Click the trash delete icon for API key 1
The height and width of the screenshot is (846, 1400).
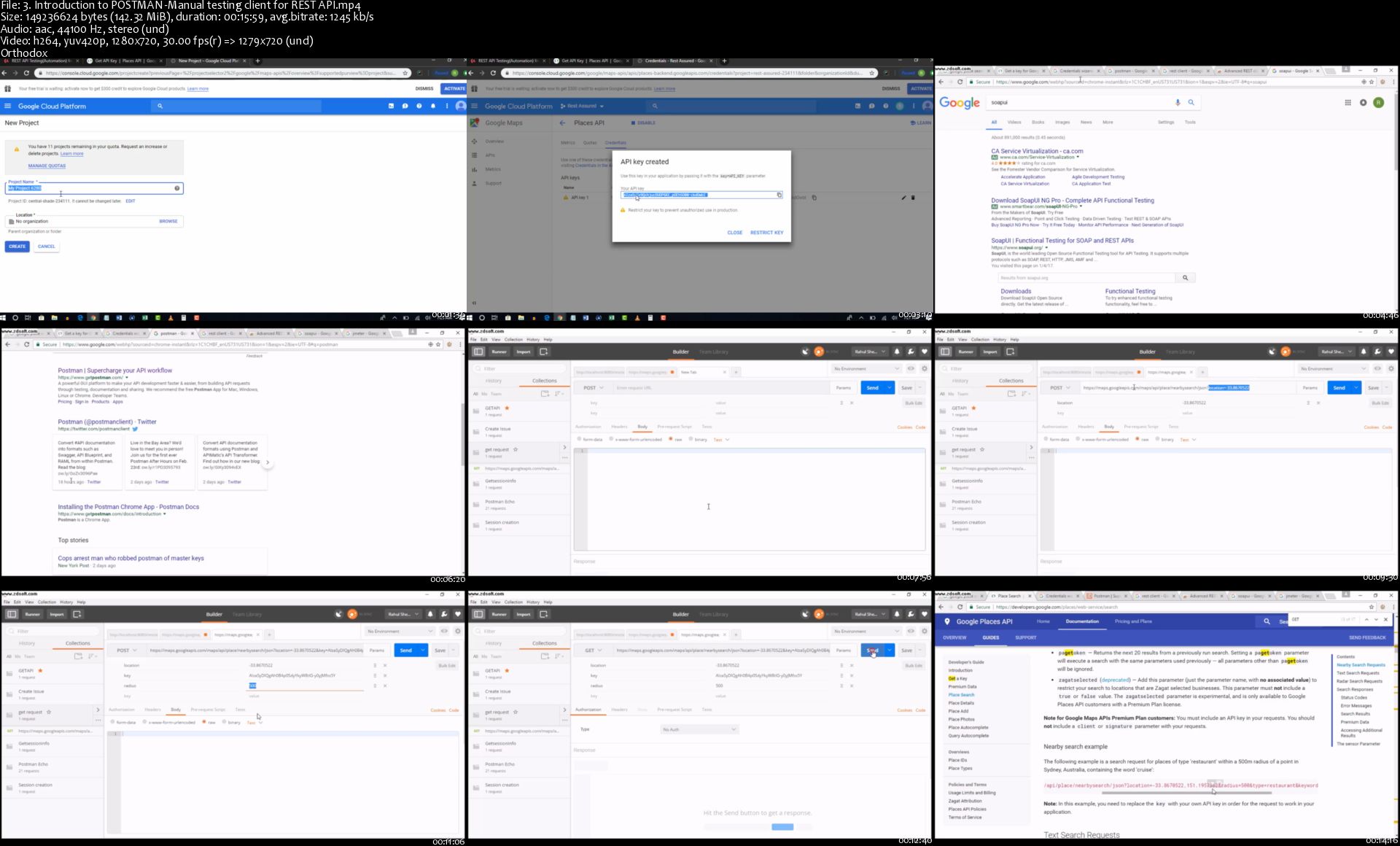(x=913, y=198)
